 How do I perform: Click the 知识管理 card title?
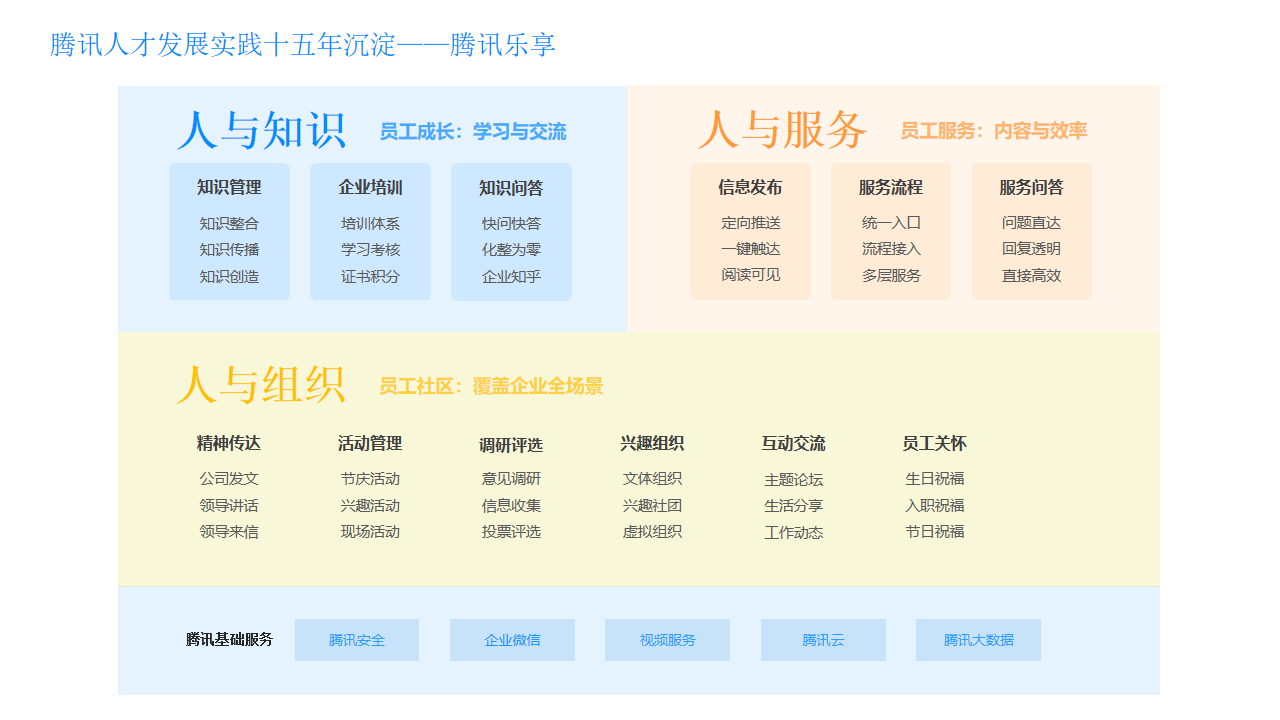click(x=229, y=187)
